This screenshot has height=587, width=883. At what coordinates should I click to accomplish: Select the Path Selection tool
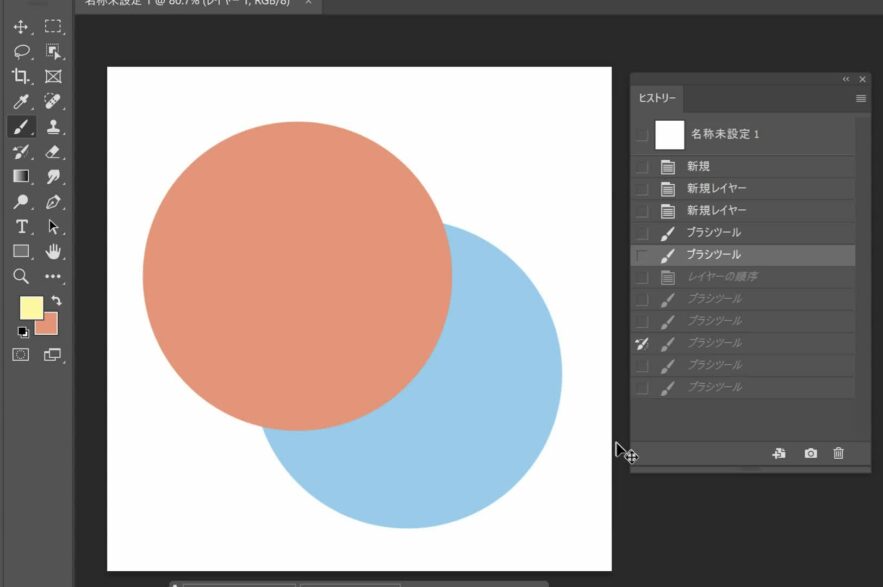(53, 226)
